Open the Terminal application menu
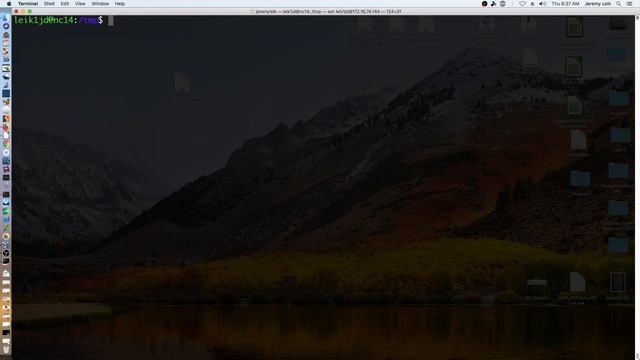640x360 pixels. tap(28, 4)
